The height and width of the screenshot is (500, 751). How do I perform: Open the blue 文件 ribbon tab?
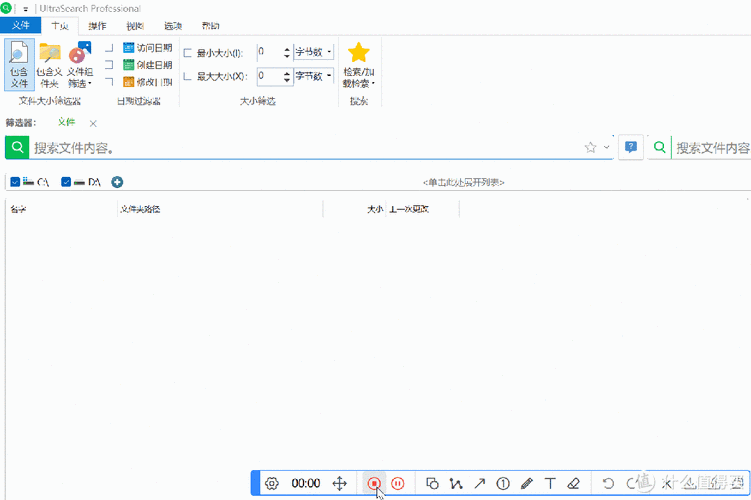click(x=21, y=25)
